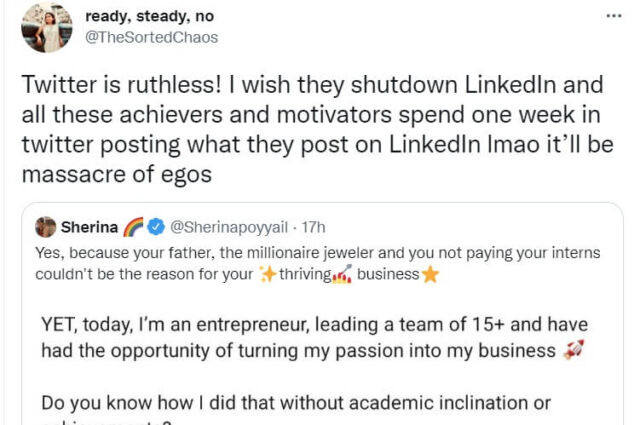
Task: Click the tweet author's profile picture
Action: pyautogui.click(x=46, y=27)
